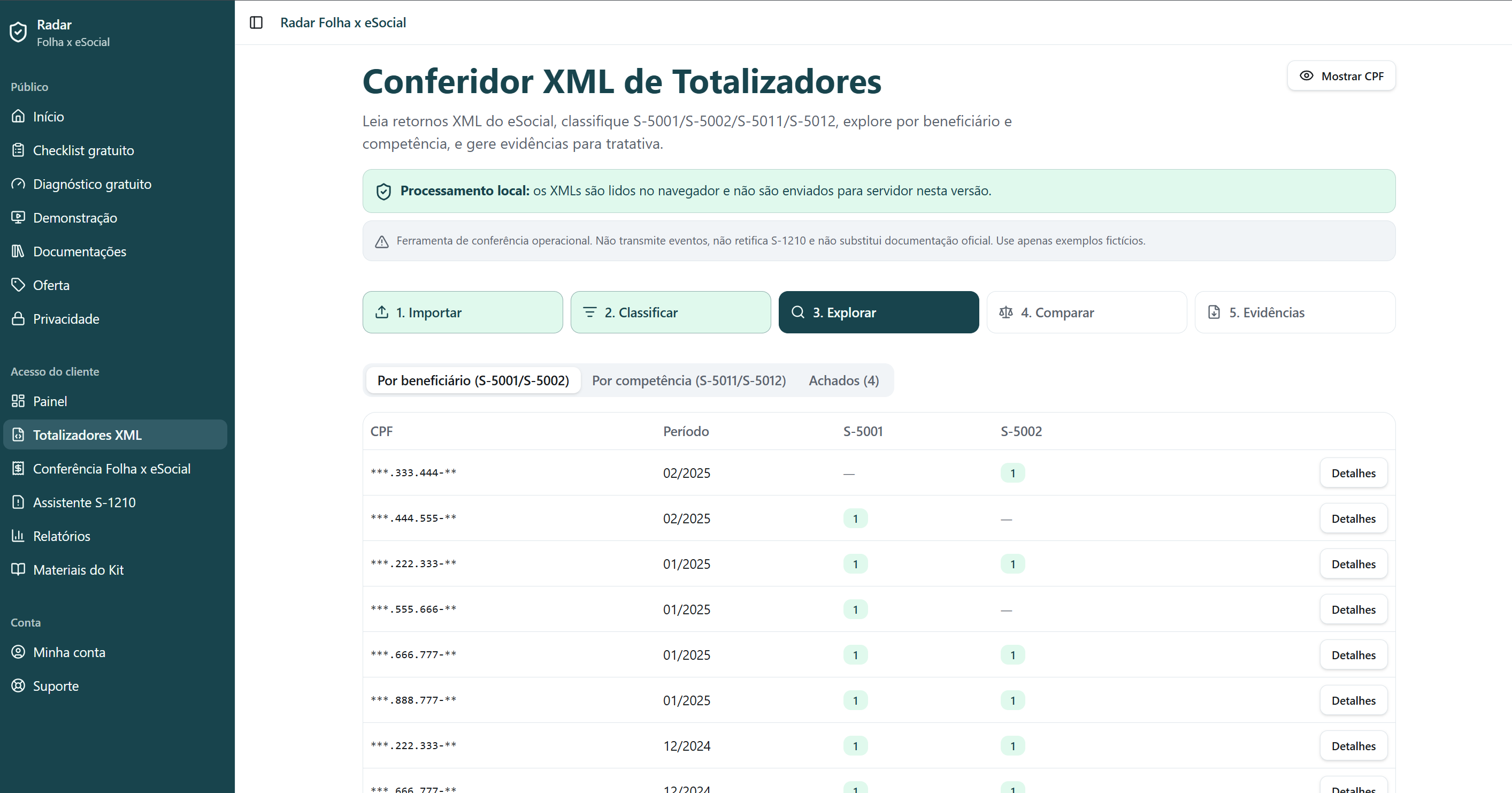Viewport: 1512px width, 793px height.
Task: Click the Relatórios bar chart icon
Action: click(x=18, y=536)
